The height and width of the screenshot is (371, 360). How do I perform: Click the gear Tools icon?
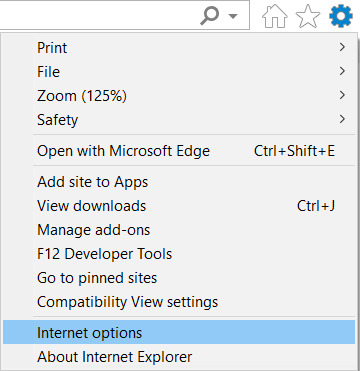341,16
